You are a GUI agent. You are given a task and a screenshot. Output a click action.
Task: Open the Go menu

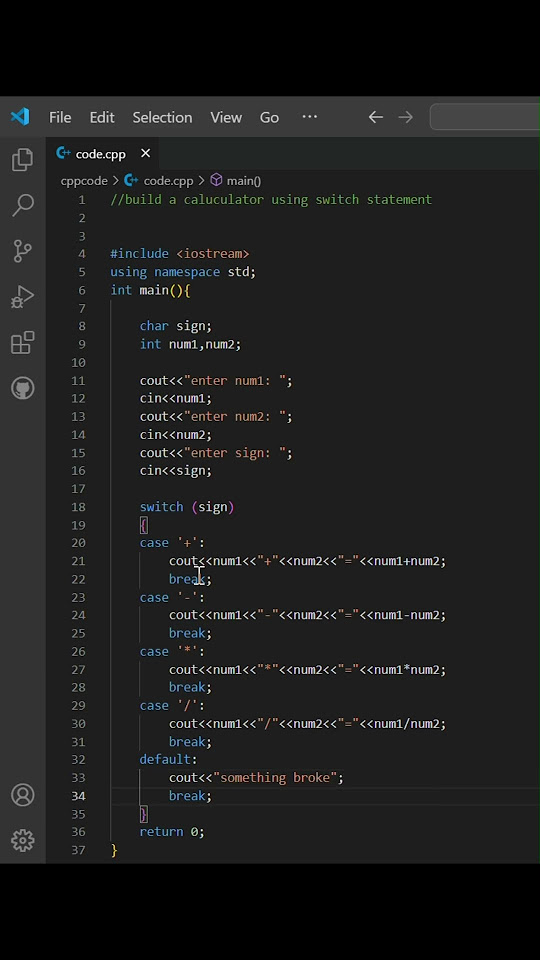(x=269, y=117)
